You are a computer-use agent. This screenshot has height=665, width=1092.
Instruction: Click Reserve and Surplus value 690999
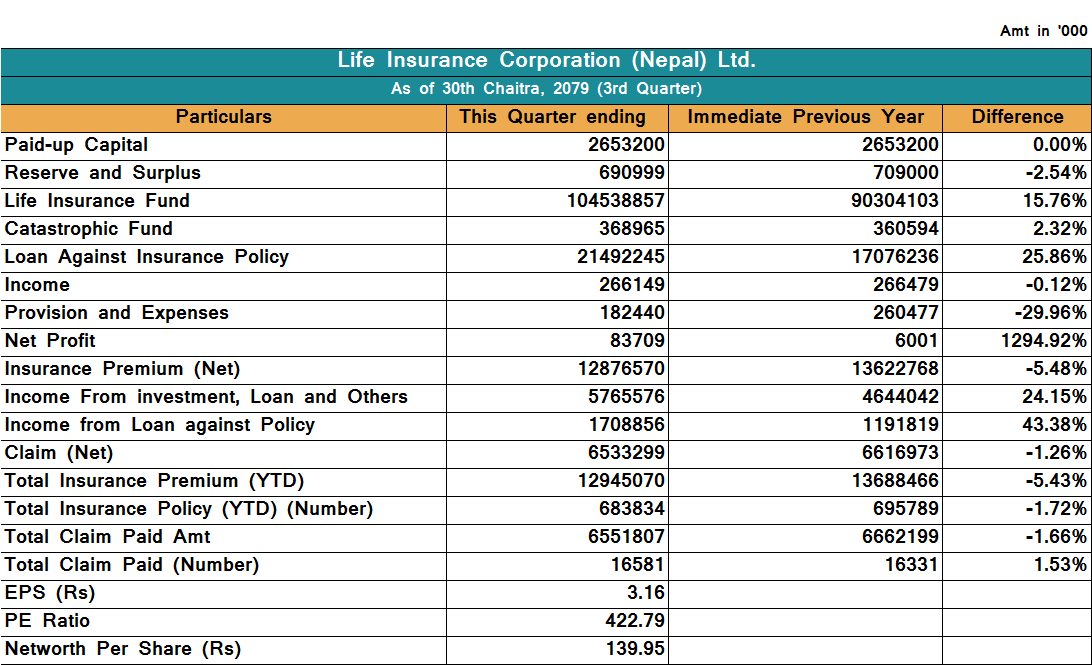tap(632, 173)
